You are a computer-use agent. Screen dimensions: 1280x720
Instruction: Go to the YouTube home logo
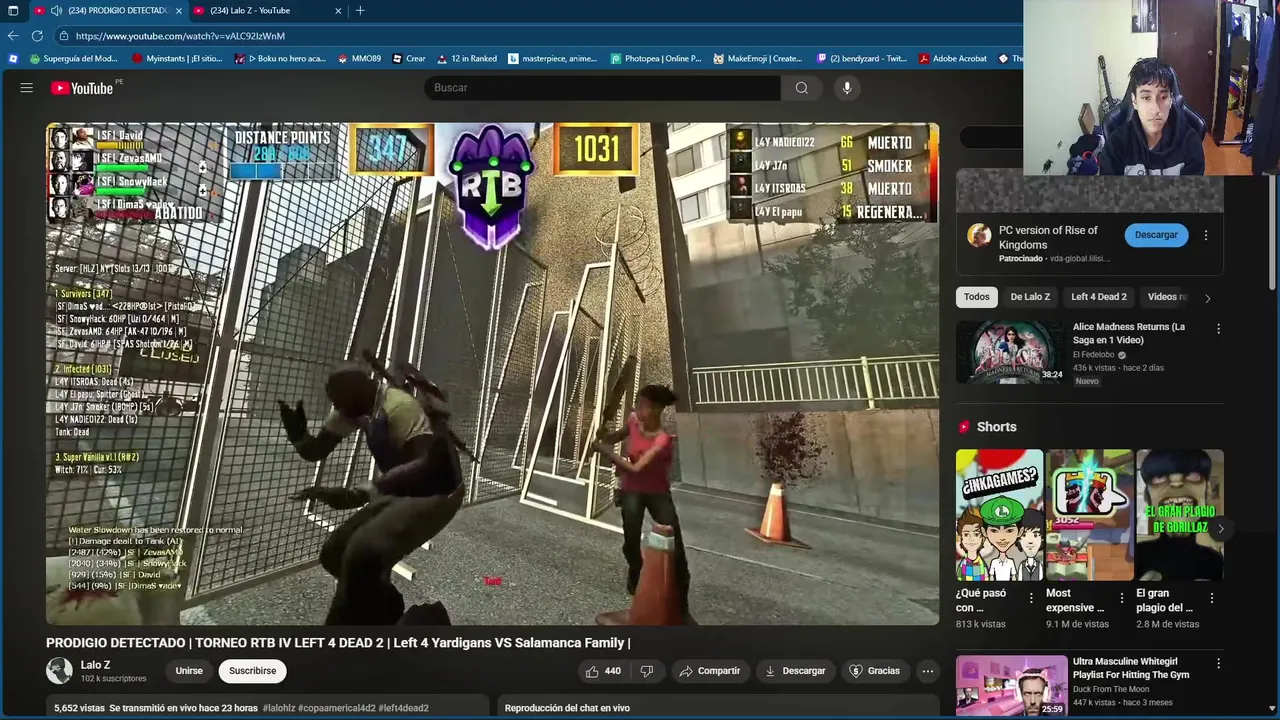82,88
